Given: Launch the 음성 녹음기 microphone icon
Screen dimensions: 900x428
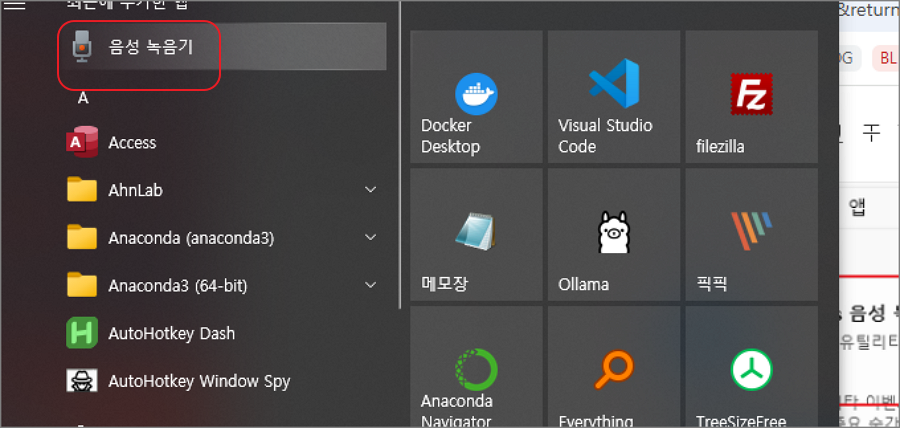Looking at the screenshot, I should (82, 46).
